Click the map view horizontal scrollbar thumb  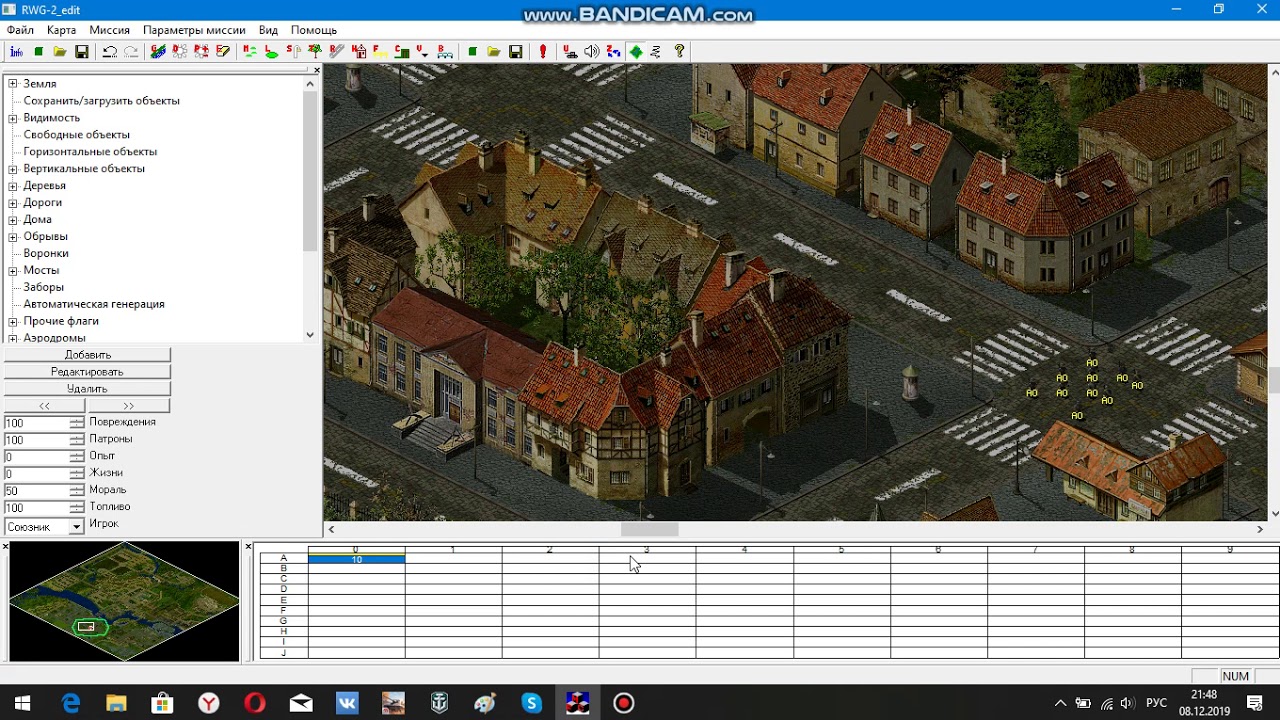point(650,530)
